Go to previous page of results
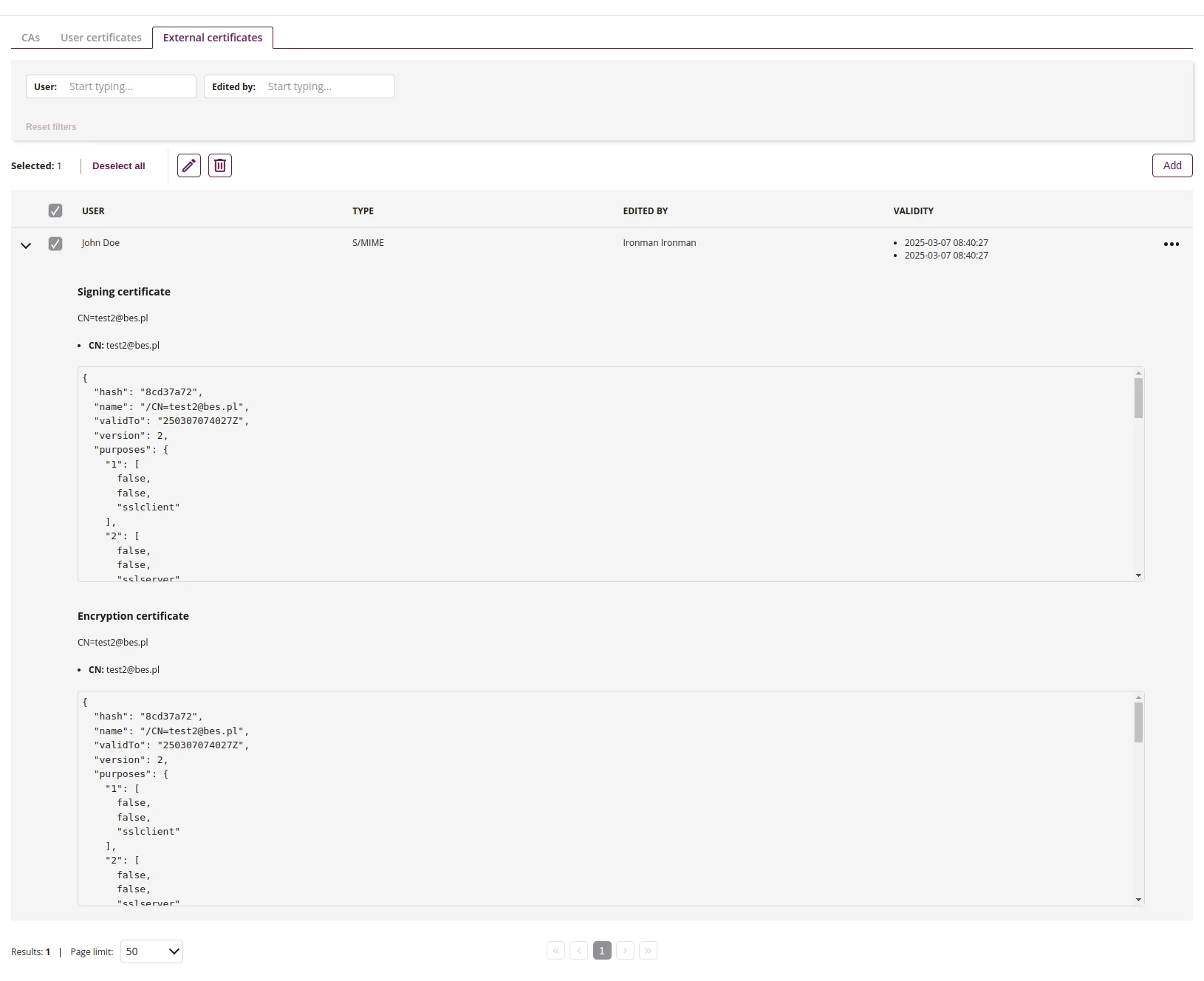 (579, 951)
